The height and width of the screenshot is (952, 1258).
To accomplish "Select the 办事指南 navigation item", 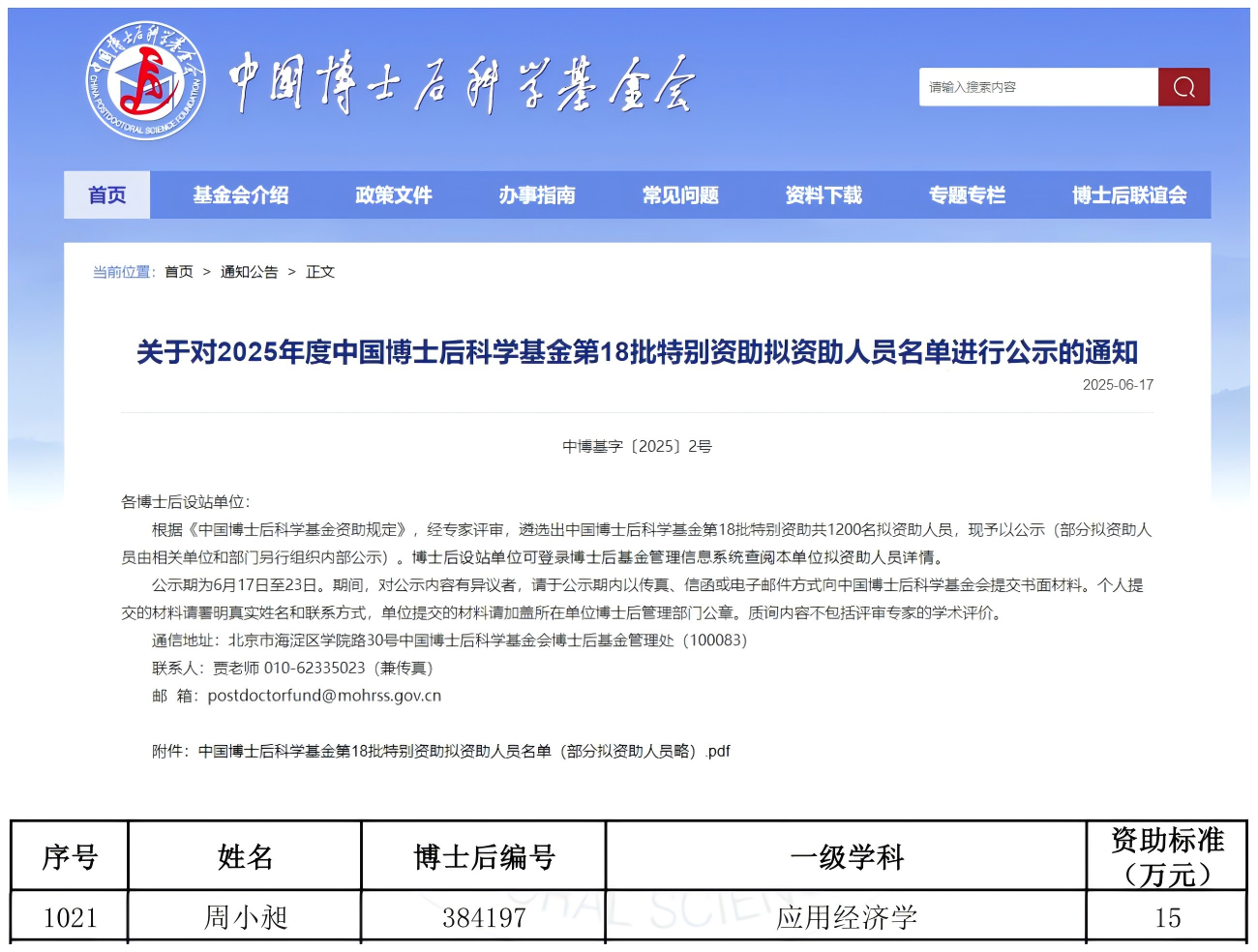I will (537, 195).
